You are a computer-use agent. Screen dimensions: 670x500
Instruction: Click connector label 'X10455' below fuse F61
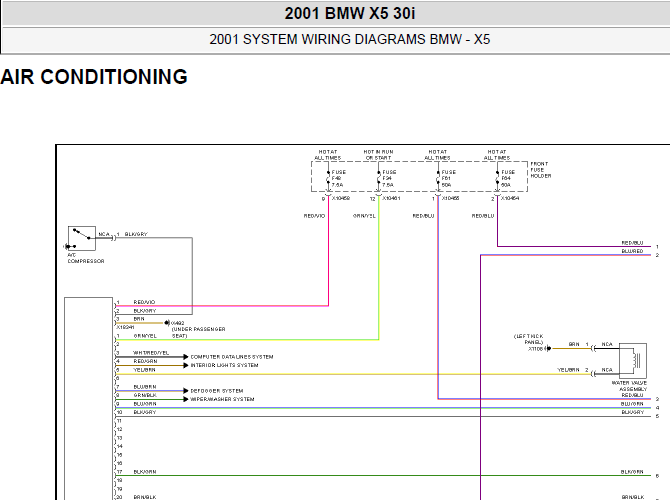click(x=450, y=198)
